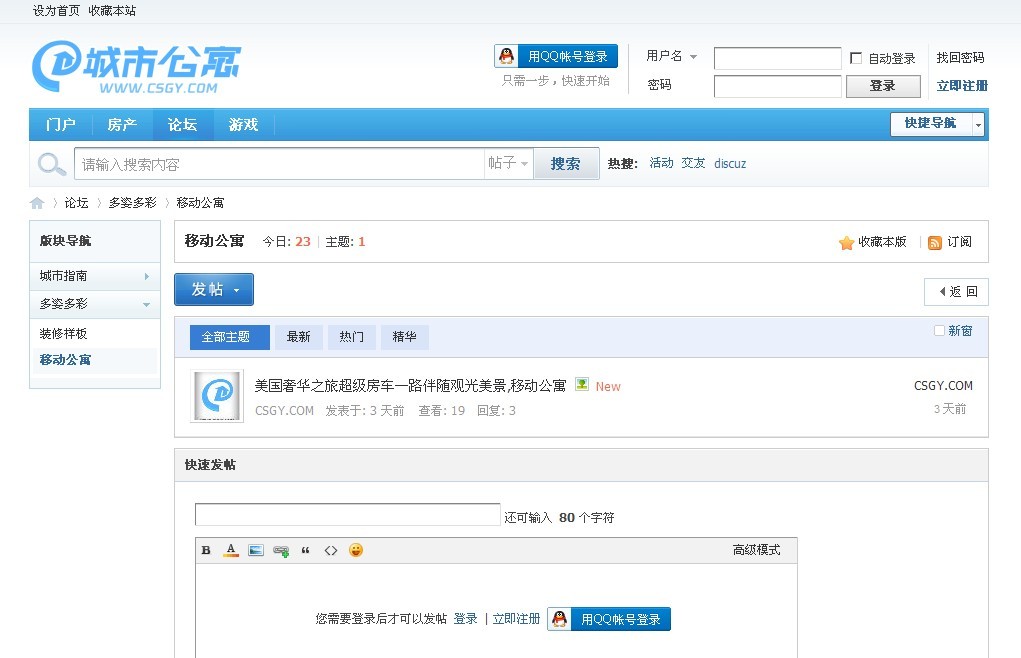Image resolution: width=1021 pixels, height=658 pixels.
Task: Enable the 自动登录 checkbox
Action: 856,58
